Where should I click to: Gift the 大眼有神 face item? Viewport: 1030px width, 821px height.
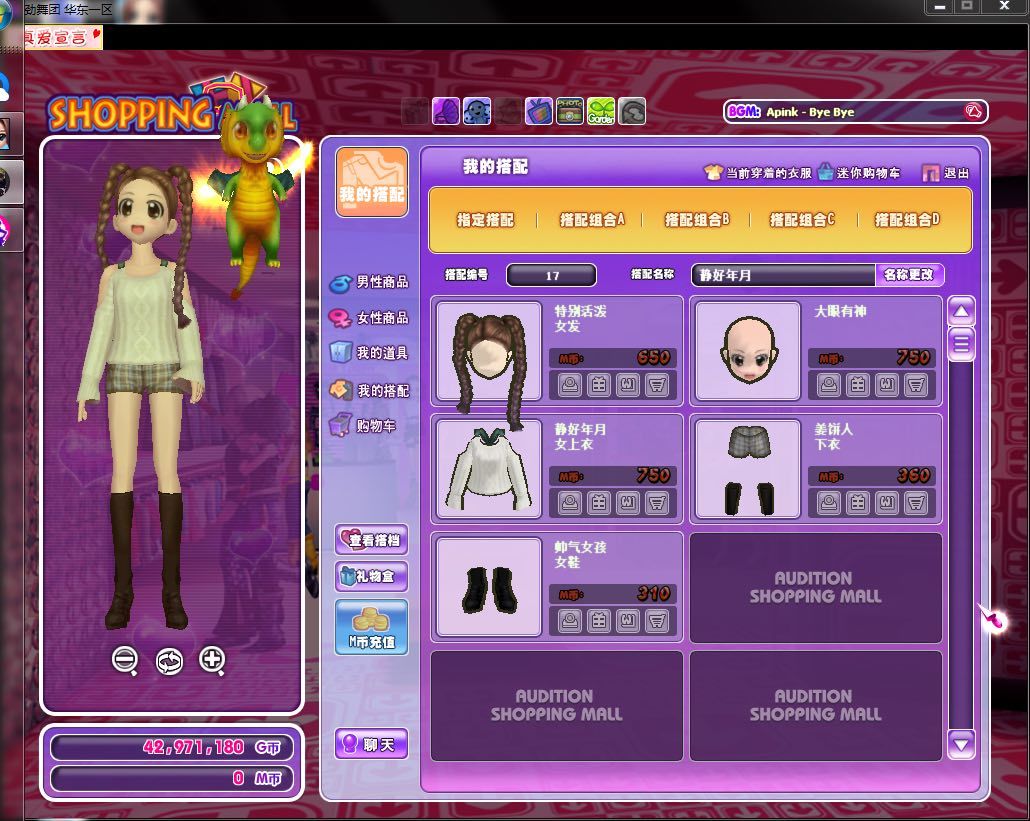(x=858, y=384)
